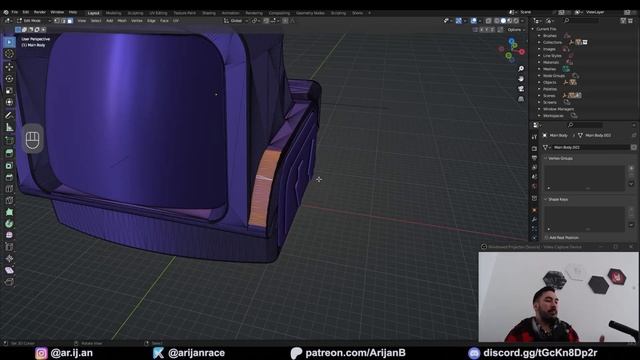Switch perspective/orthographic grid icon
Image resolution: width=640 pixels, height=360 pixels.
pyautogui.click(x=521, y=99)
